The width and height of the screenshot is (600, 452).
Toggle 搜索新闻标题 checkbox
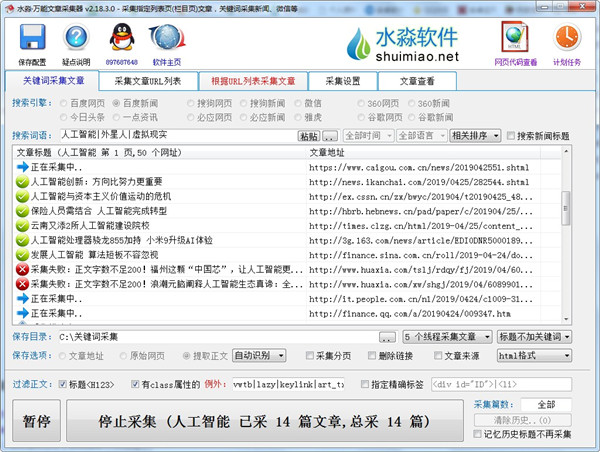coord(510,135)
